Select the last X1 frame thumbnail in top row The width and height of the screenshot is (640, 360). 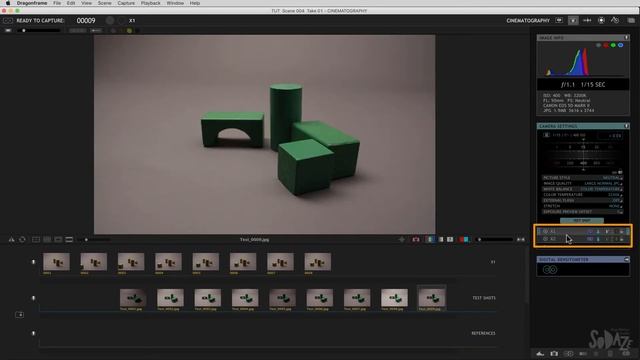tap(318, 262)
